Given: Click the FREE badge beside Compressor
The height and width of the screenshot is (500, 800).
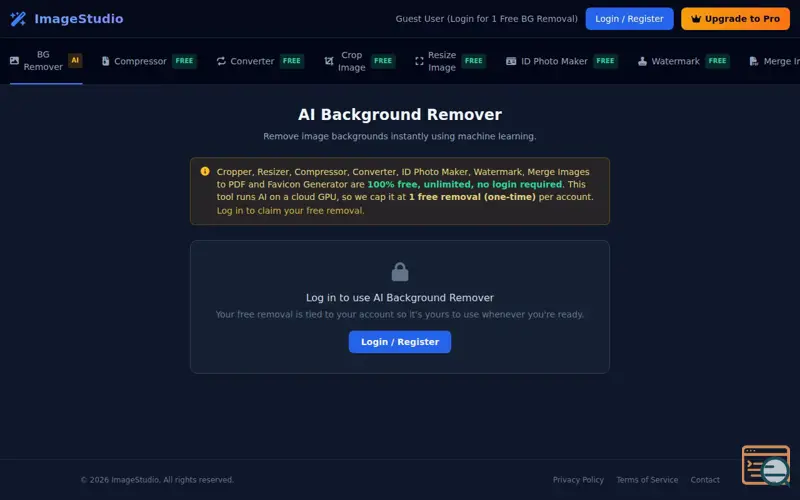Looking at the screenshot, I should pos(184,61).
